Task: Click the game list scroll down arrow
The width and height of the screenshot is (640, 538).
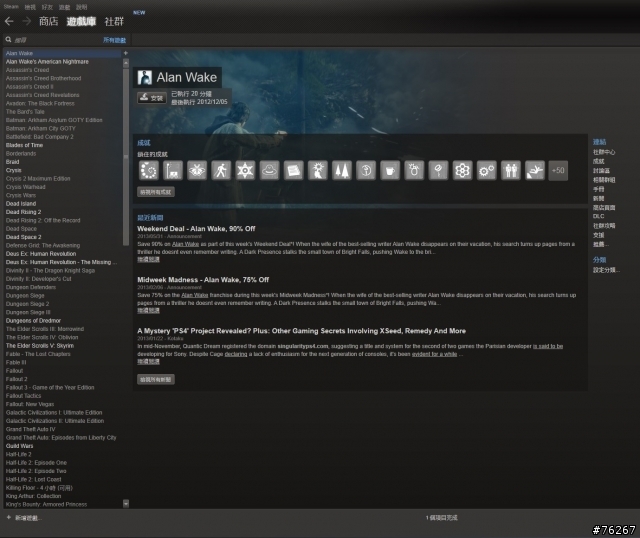Action: point(126,504)
